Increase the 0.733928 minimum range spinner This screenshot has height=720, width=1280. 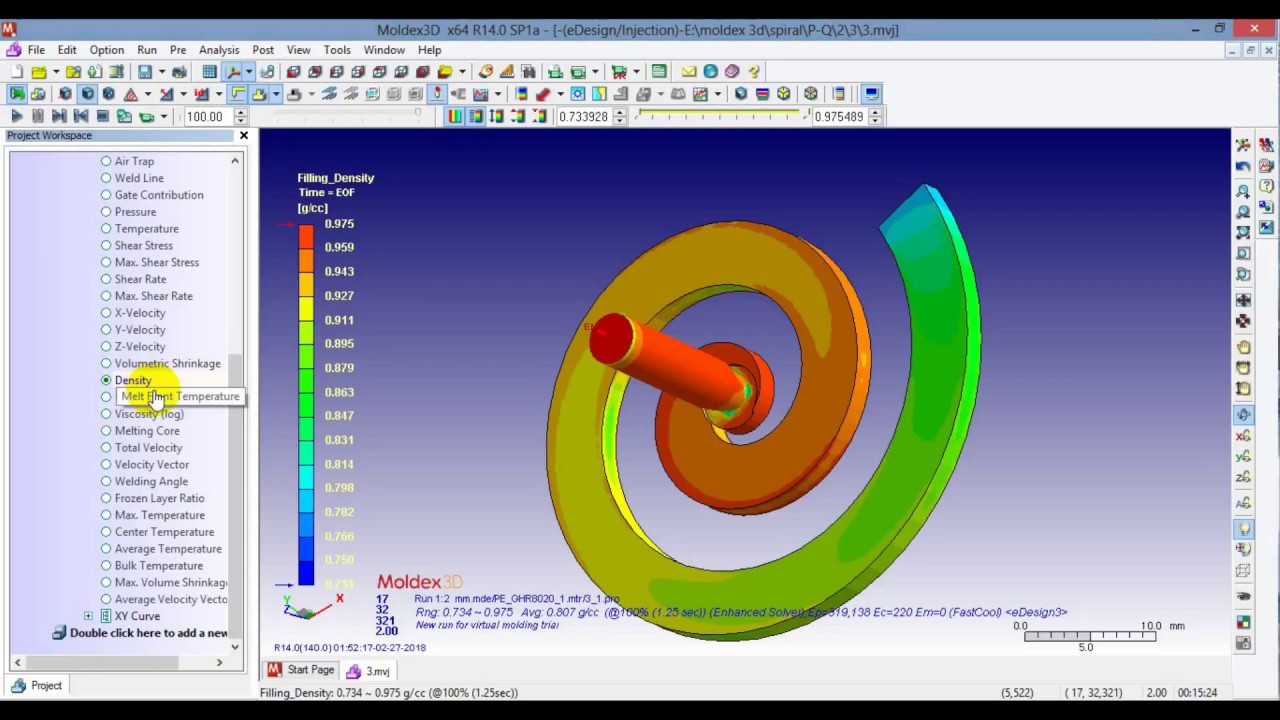click(620, 112)
